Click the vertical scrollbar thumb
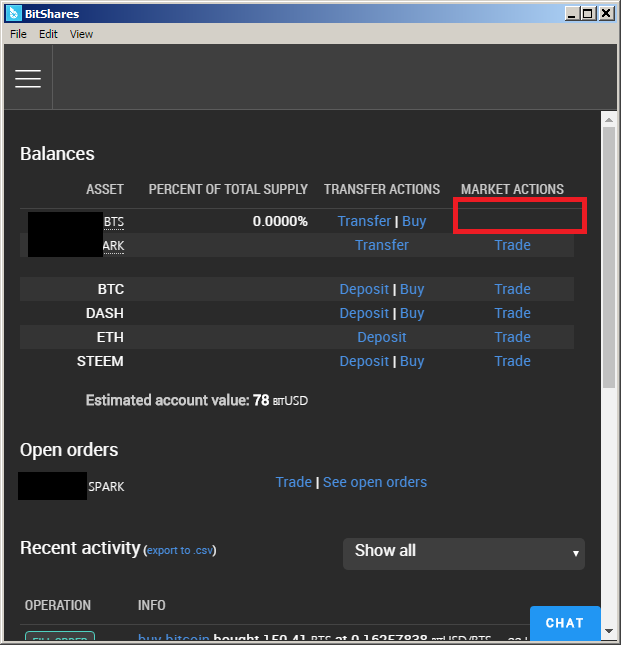 point(609,257)
